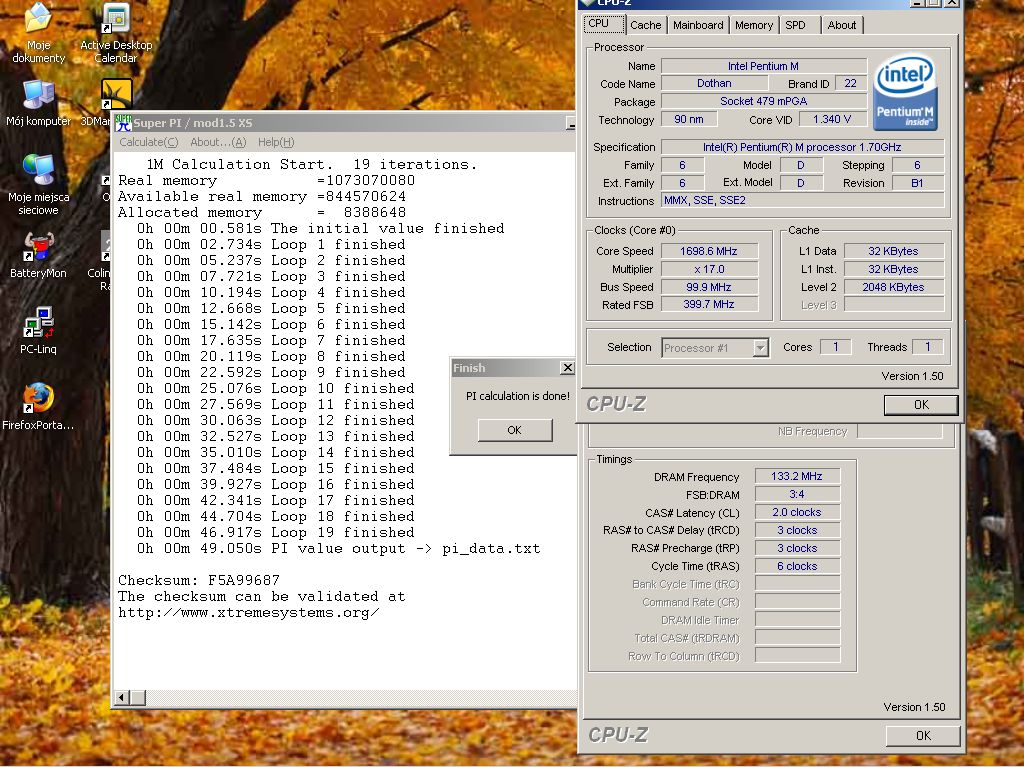The width and height of the screenshot is (1024, 768).
Task: Open the About menu in Super PI
Action: tap(217, 142)
